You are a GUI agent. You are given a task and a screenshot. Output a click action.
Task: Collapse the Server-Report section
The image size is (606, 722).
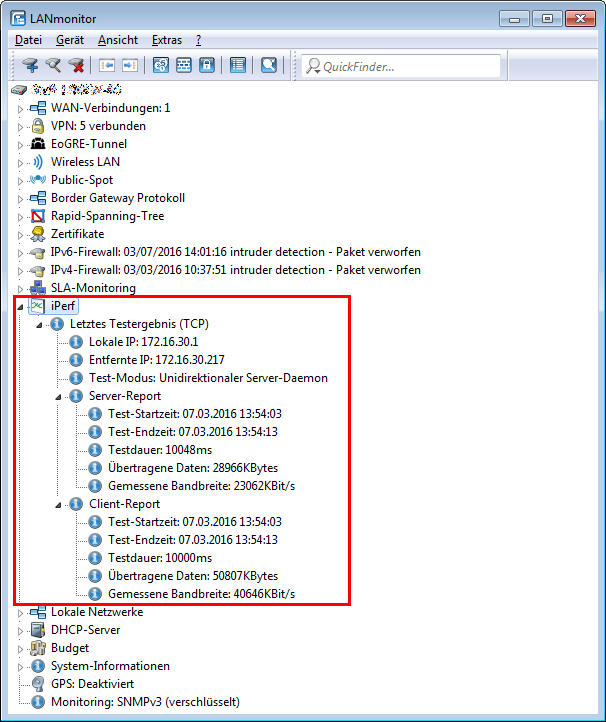pyautogui.click(x=59, y=396)
